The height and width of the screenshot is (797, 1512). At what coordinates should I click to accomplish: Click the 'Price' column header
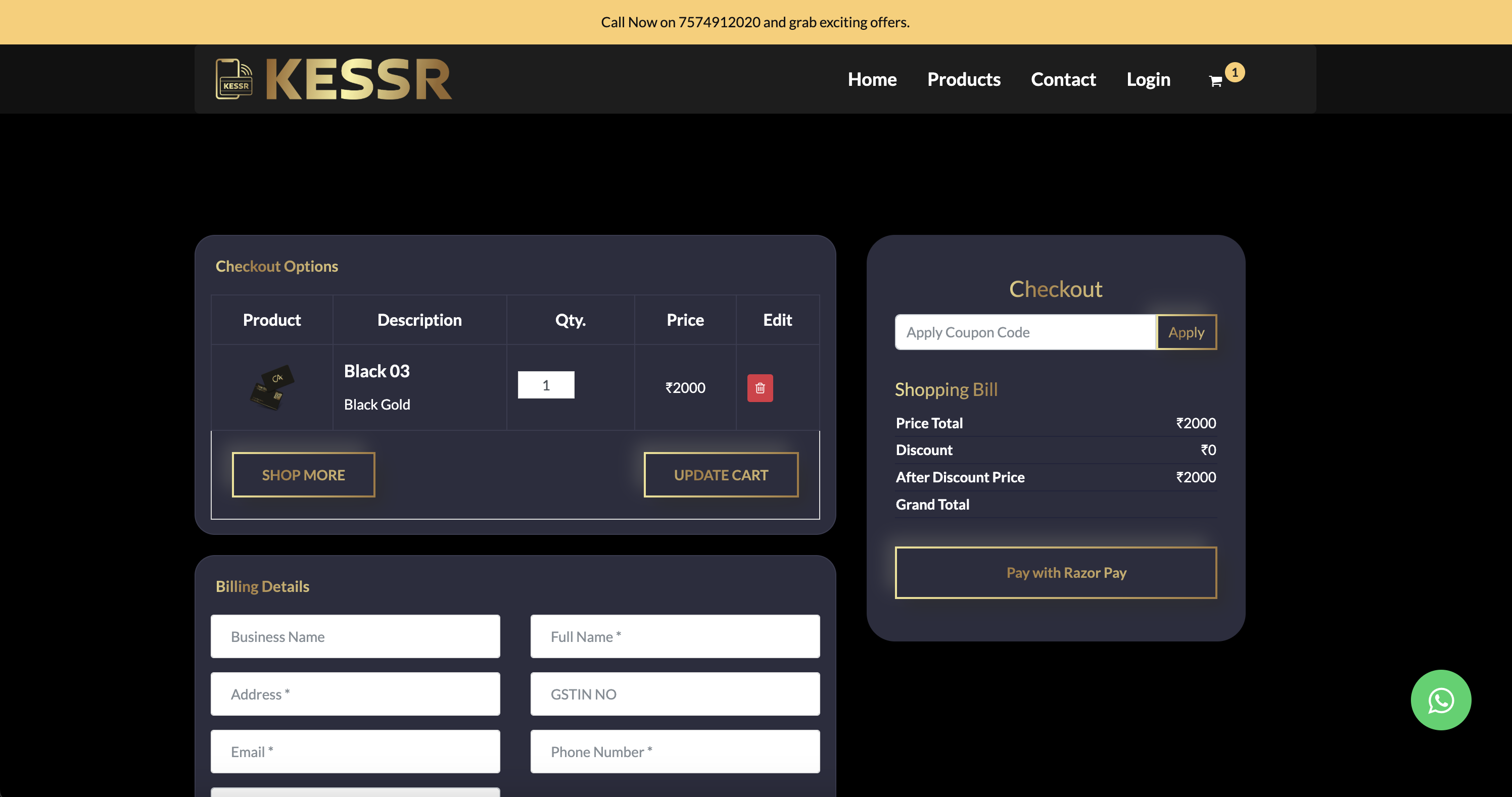pyautogui.click(x=685, y=320)
